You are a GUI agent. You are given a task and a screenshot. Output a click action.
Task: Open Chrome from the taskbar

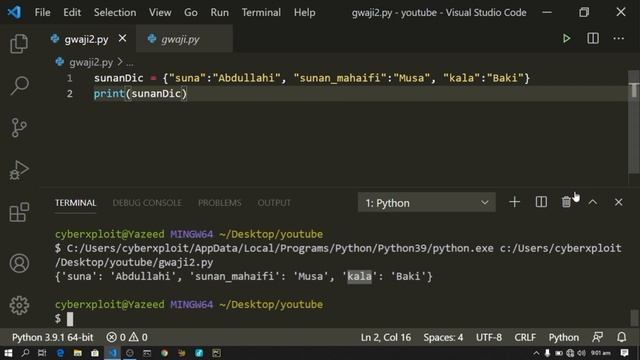164,353
